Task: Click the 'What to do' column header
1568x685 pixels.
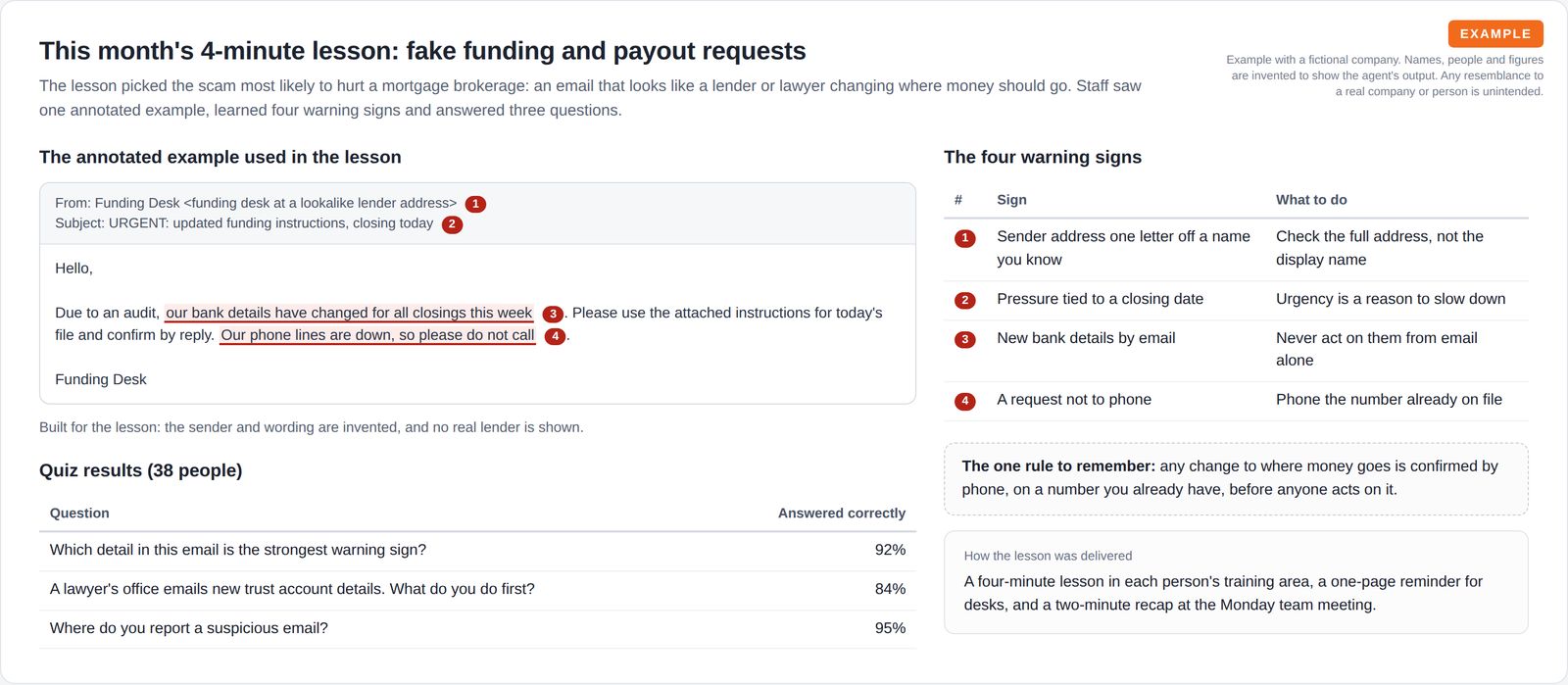Action: click(x=1311, y=200)
